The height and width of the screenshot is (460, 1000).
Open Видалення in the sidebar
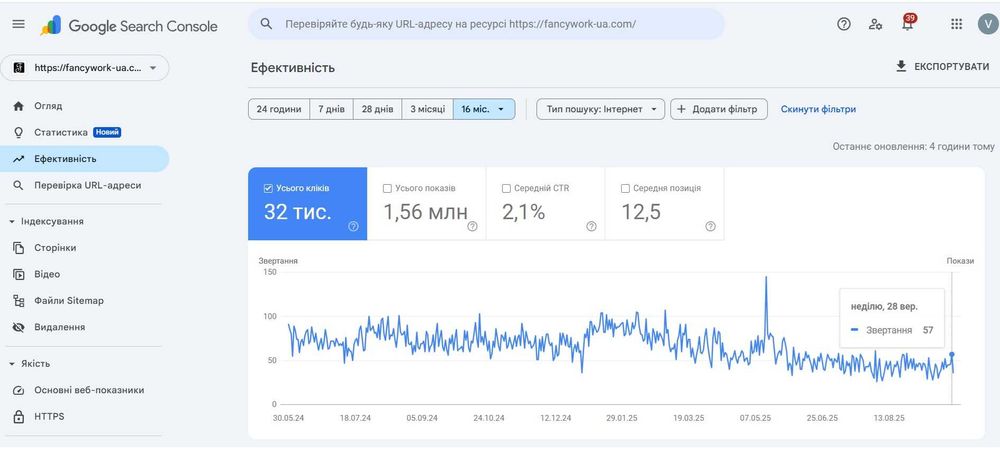tap(84, 327)
